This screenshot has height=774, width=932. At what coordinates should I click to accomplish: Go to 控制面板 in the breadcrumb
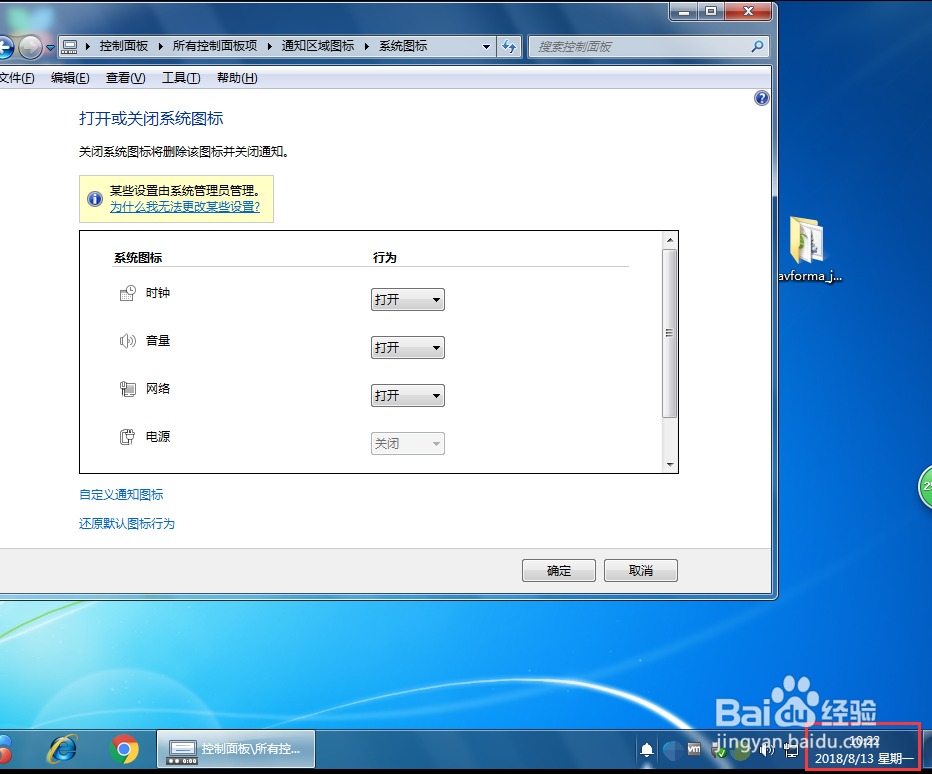(124, 46)
